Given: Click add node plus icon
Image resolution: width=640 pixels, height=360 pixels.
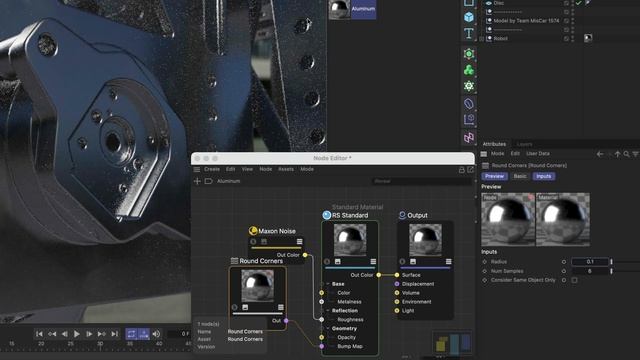Looking at the screenshot, I should pyautogui.click(x=197, y=181).
